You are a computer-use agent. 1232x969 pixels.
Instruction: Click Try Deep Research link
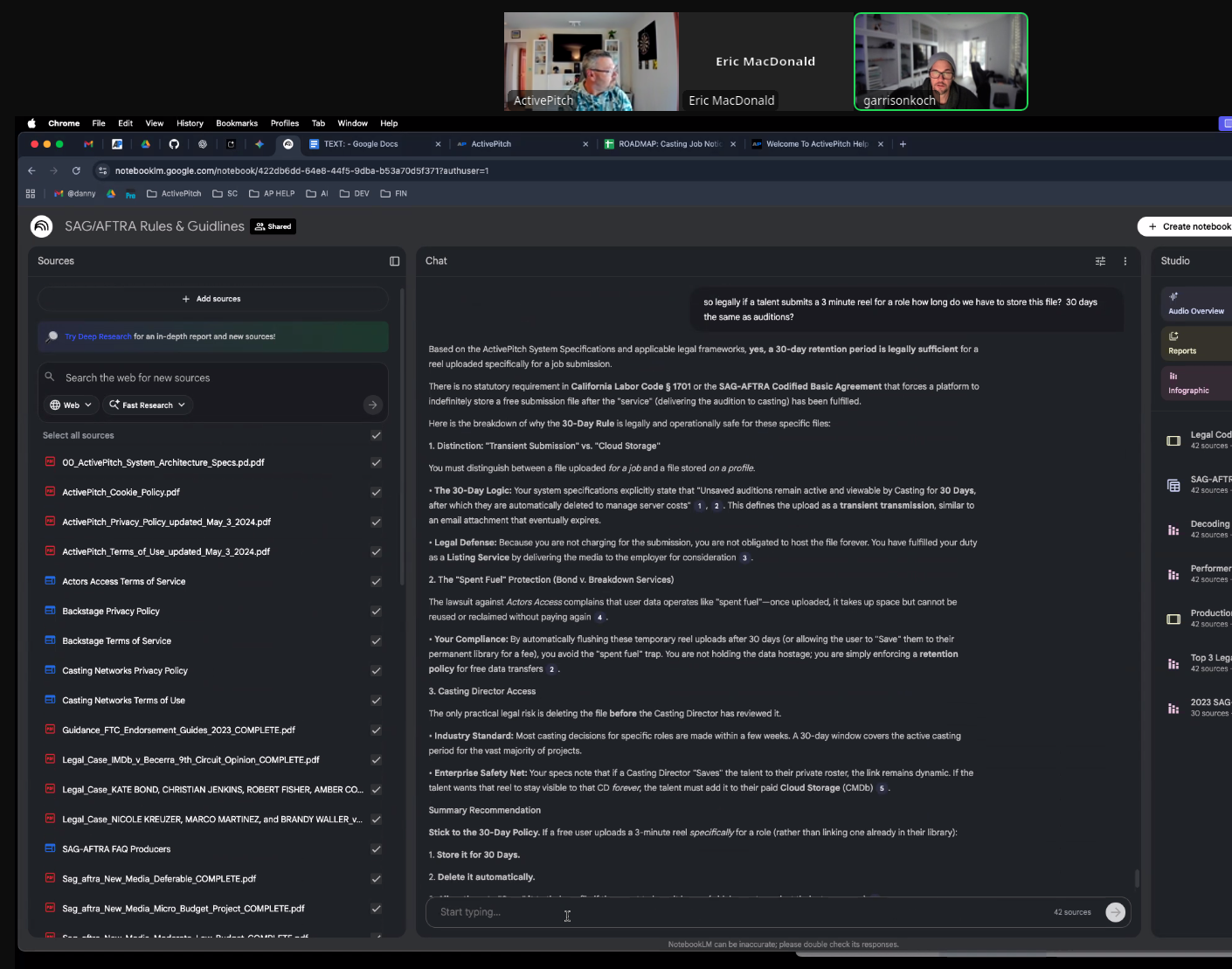pyautogui.click(x=98, y=336)
